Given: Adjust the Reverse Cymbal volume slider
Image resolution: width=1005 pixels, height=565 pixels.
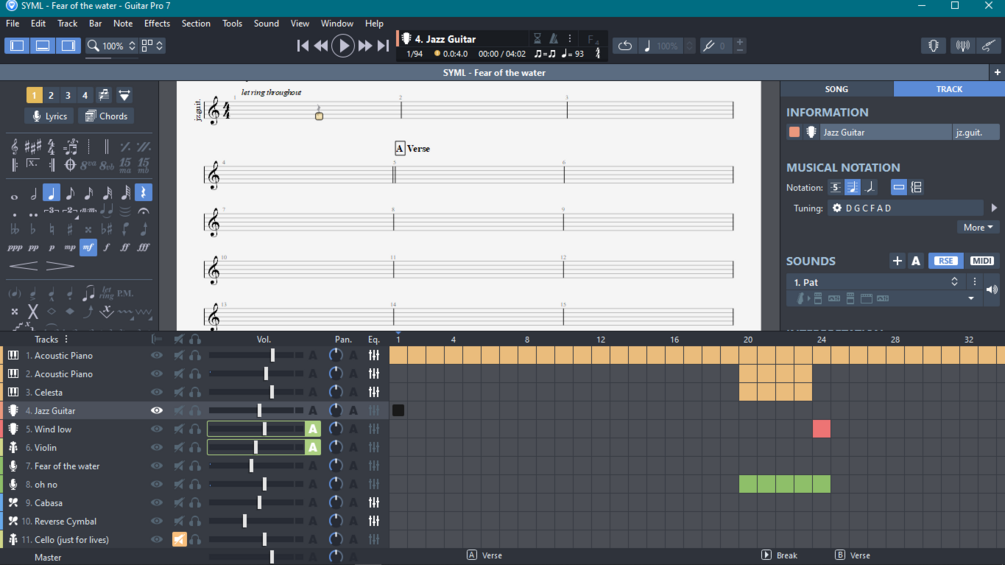Looking at the screenshot, I should [256, 521].
